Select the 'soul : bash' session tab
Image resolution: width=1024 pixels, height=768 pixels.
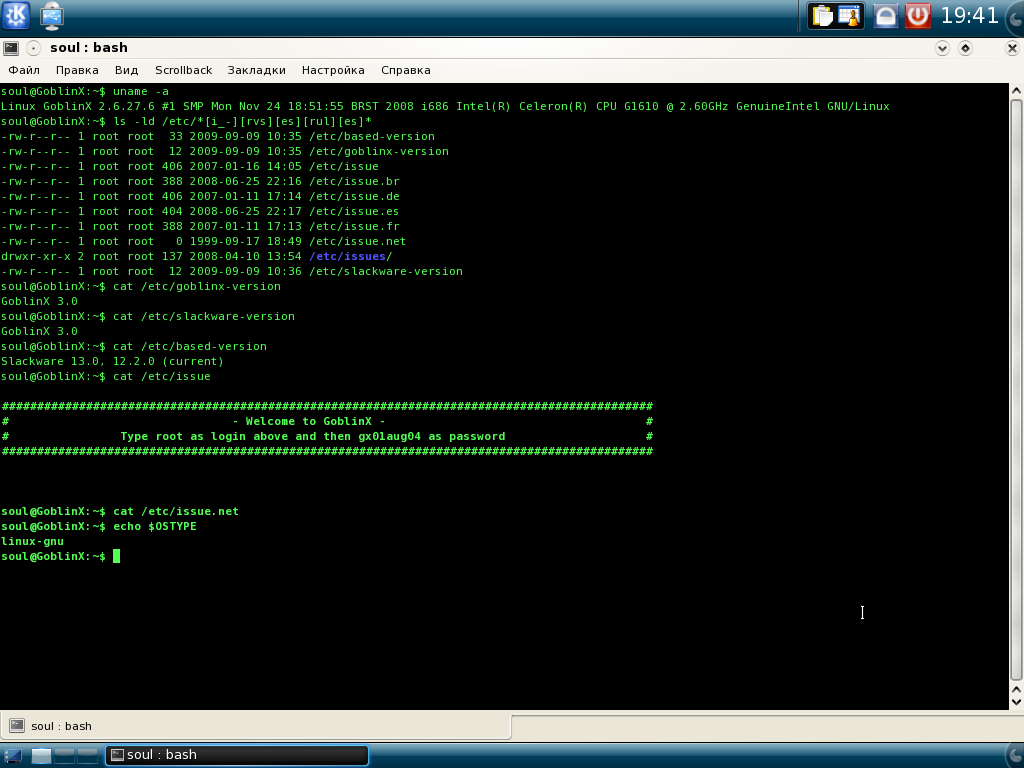click(x=255, y=726)
